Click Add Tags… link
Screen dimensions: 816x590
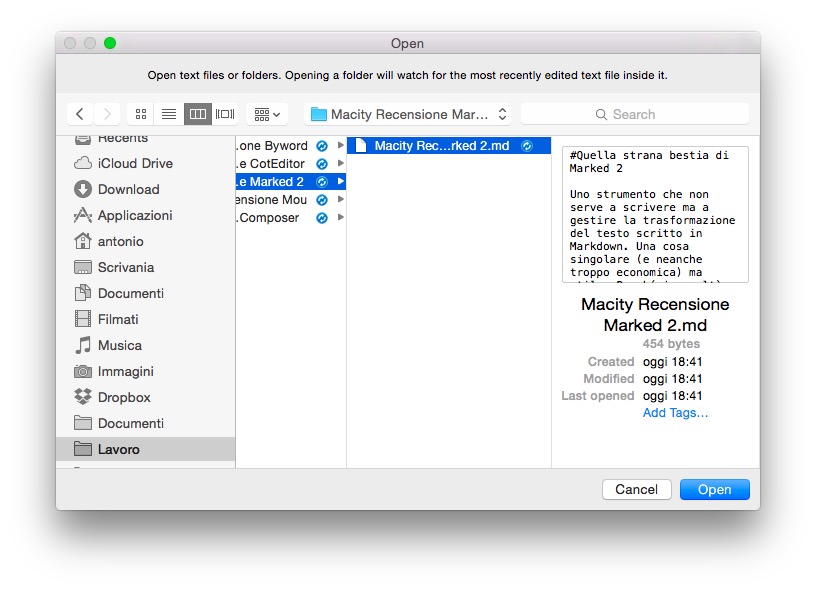click(x=675, y=413)
